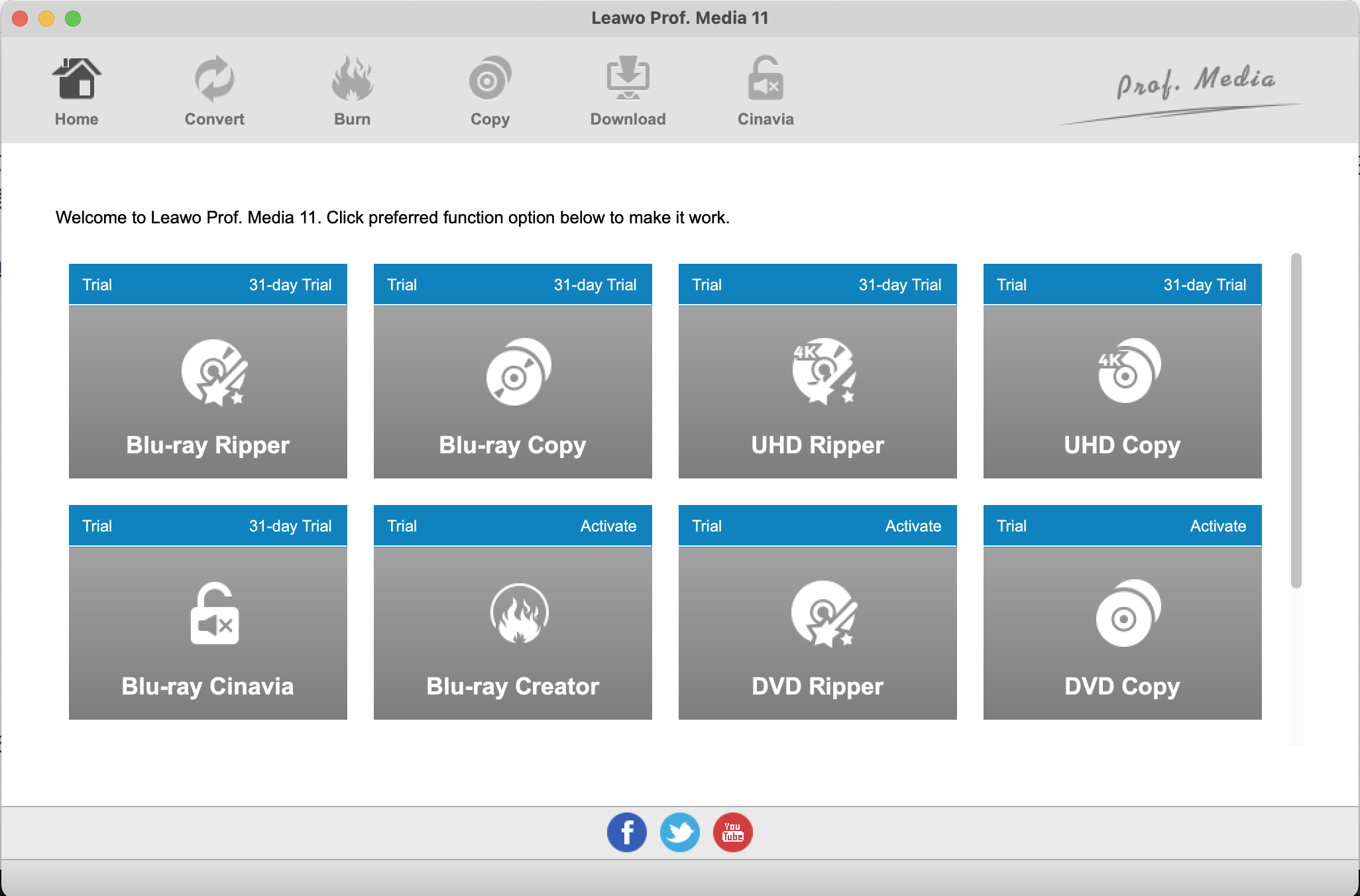Viewport: 1360px width, 896px height.
Task: Launch Blu-ray Cinavia removal tile
Action: (207, 632)
